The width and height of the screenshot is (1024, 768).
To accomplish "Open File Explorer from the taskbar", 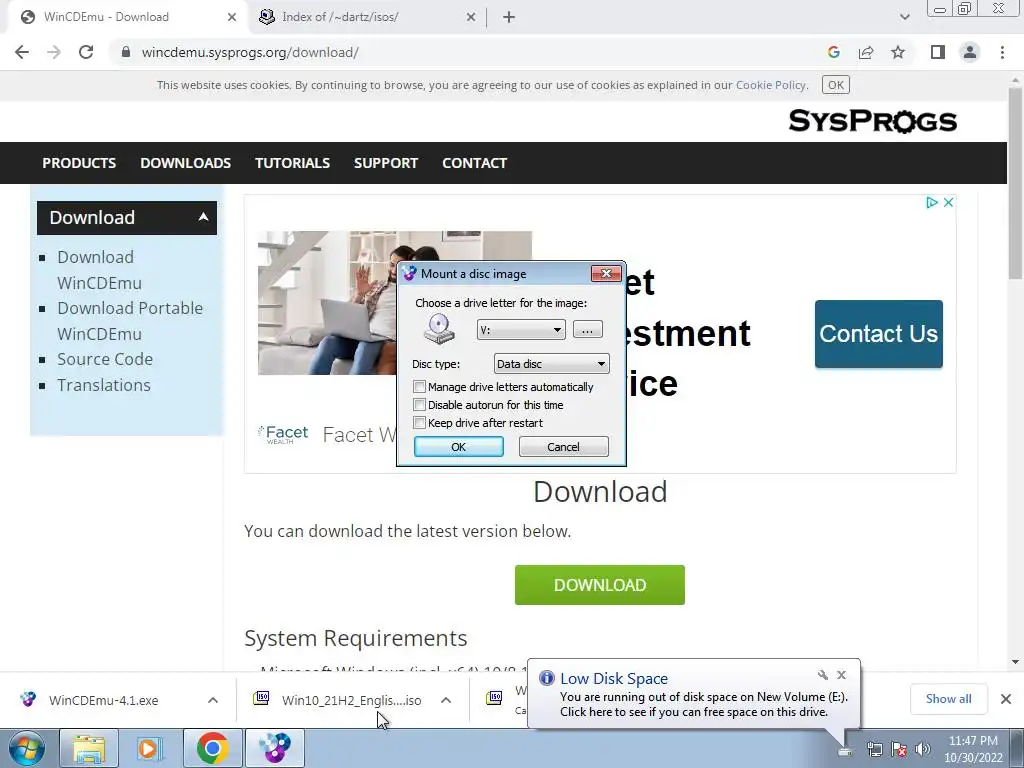I will pos(89,748).
